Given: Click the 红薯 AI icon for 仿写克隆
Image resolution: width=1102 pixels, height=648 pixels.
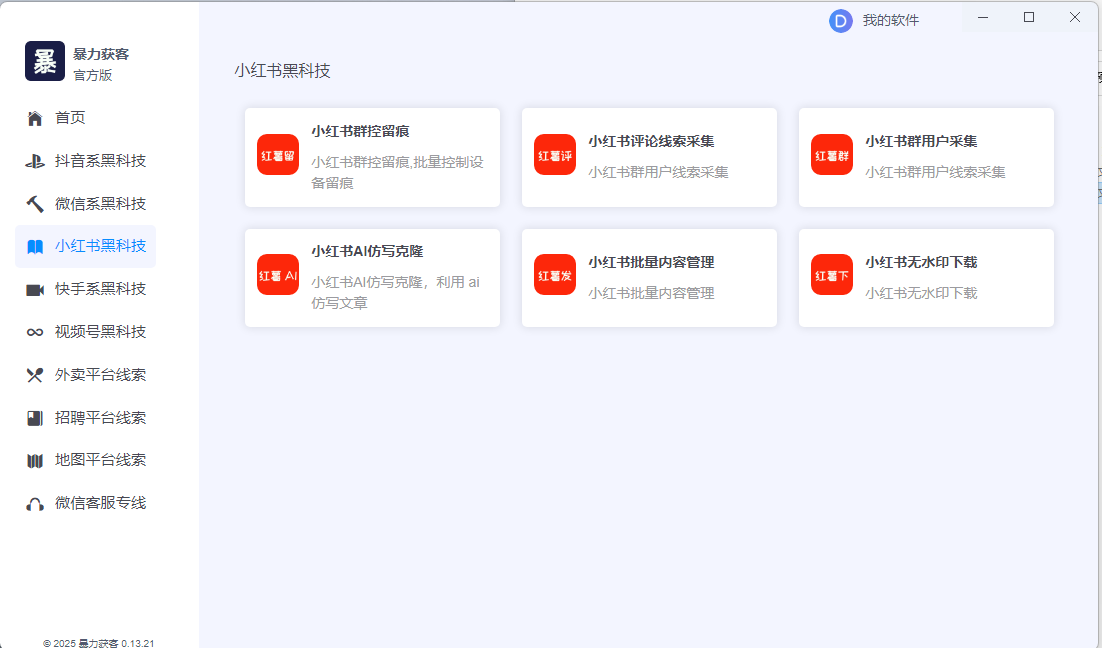Looking at the screenshot, I should point(278,275).
